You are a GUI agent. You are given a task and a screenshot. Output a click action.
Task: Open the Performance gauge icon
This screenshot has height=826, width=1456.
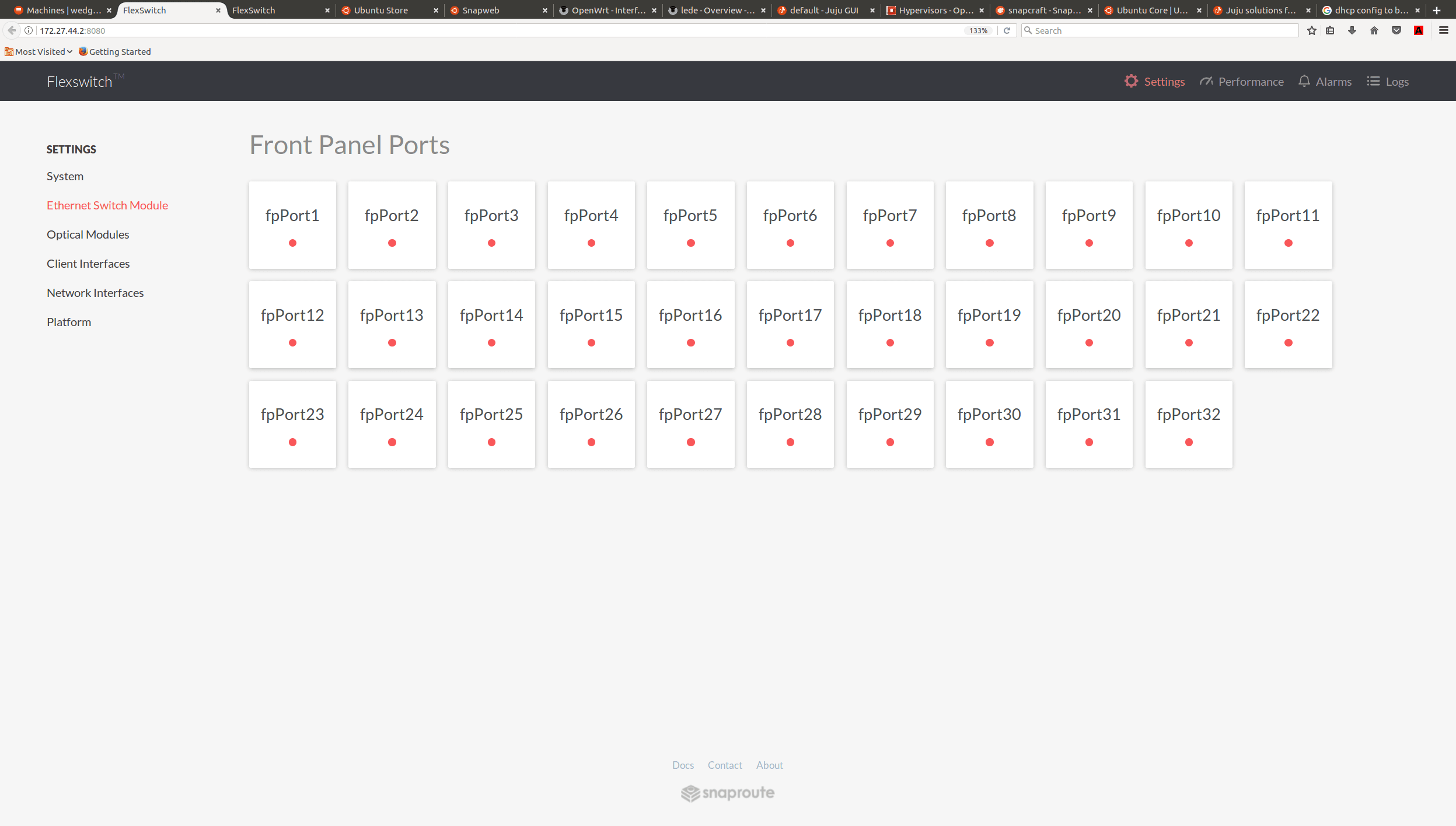pos(1206,81)
